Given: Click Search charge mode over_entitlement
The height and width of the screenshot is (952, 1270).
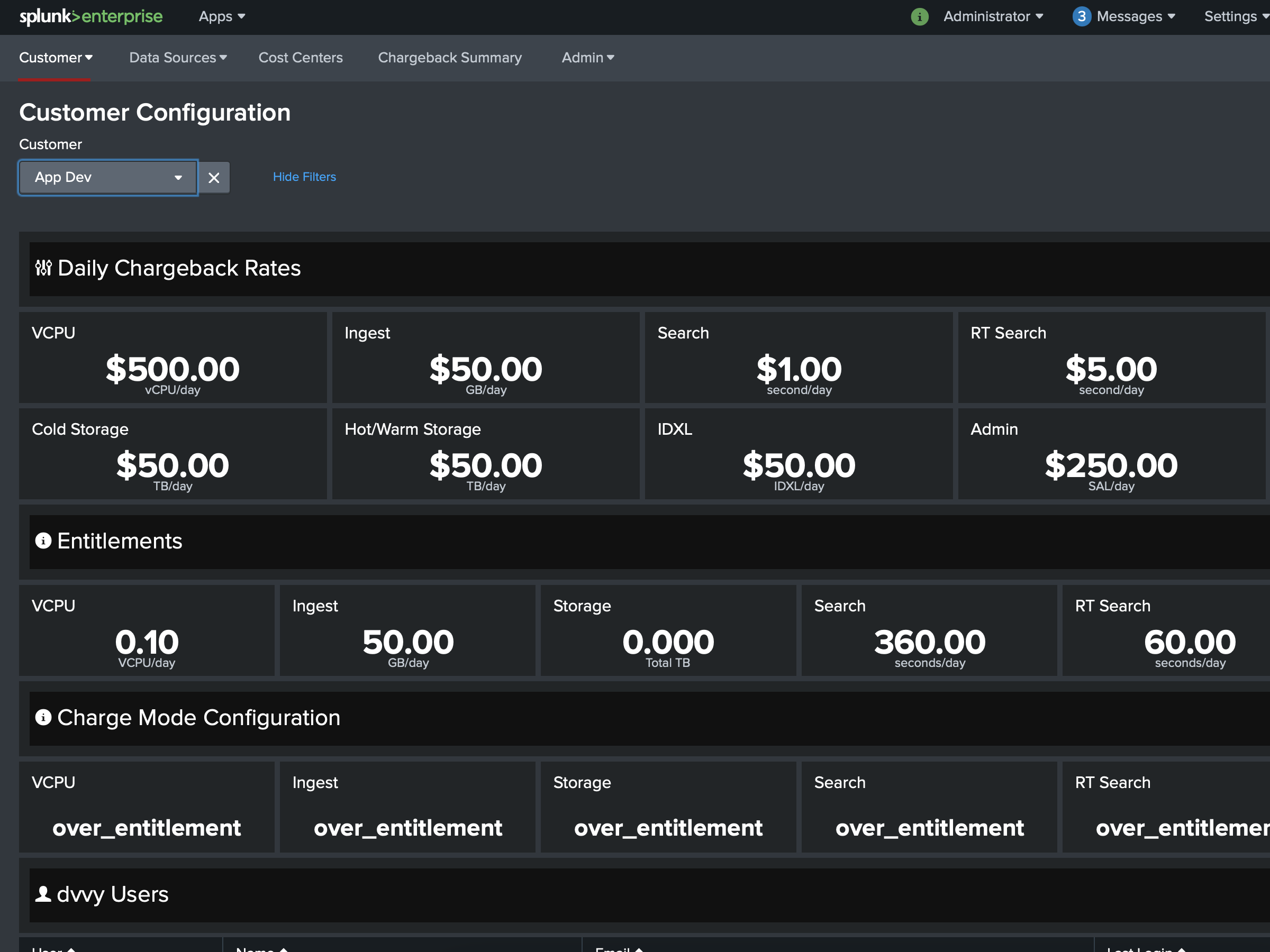Looking at the screenshot, I should click(930, 829).
